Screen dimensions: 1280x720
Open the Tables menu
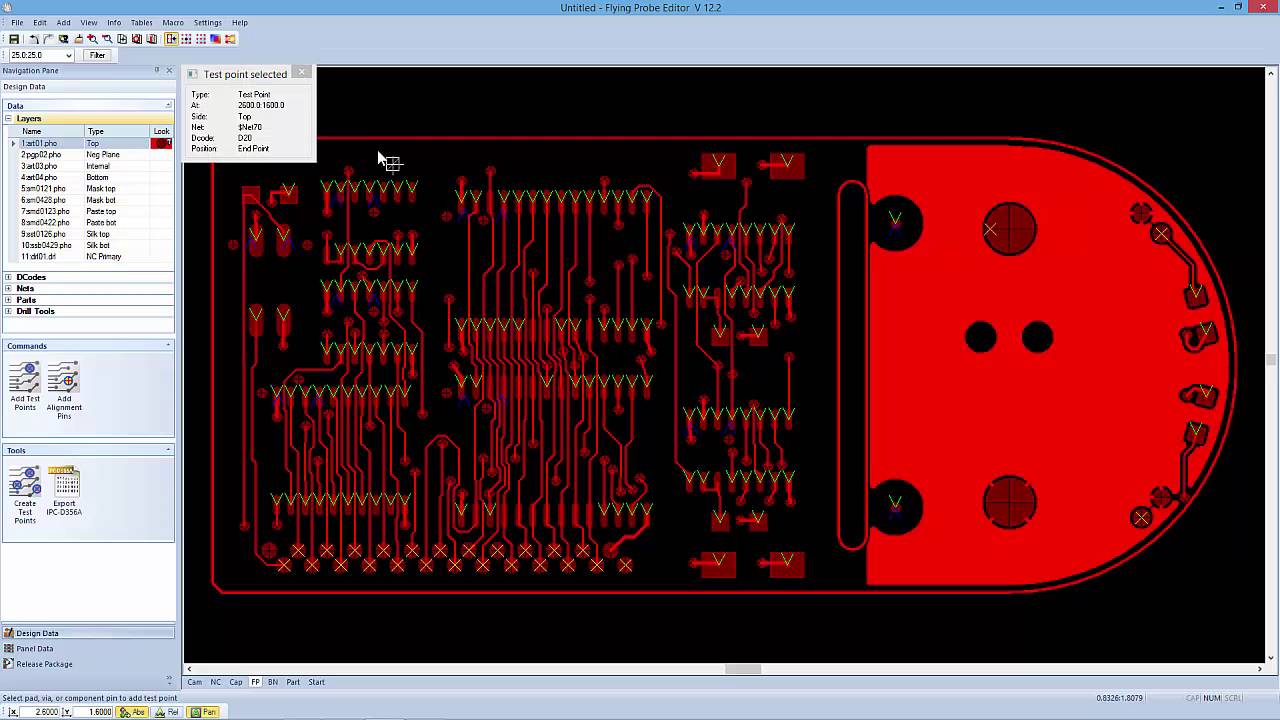click(x=142, y=22)
